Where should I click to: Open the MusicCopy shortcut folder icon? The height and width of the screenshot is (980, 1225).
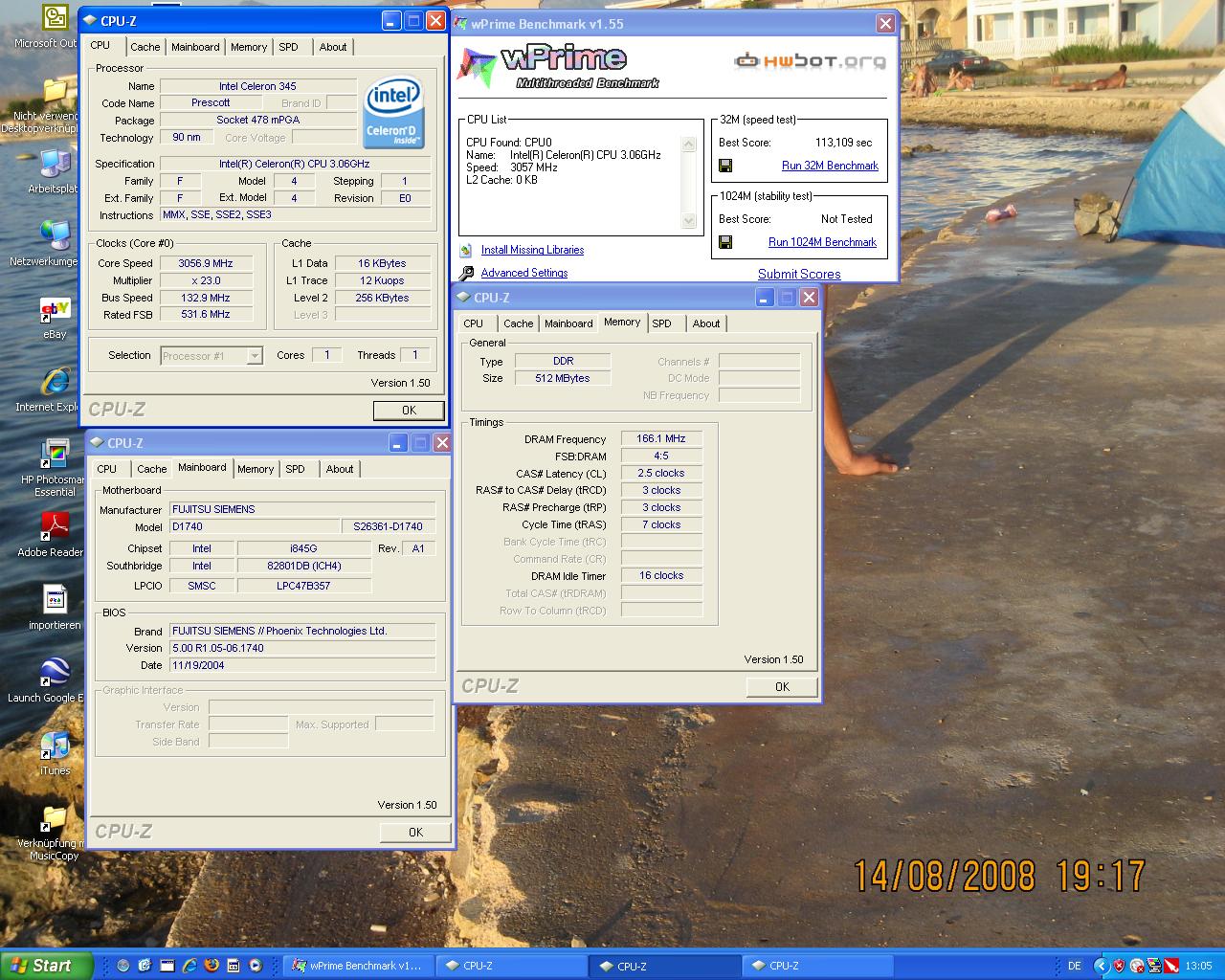[x=55, y=819]
